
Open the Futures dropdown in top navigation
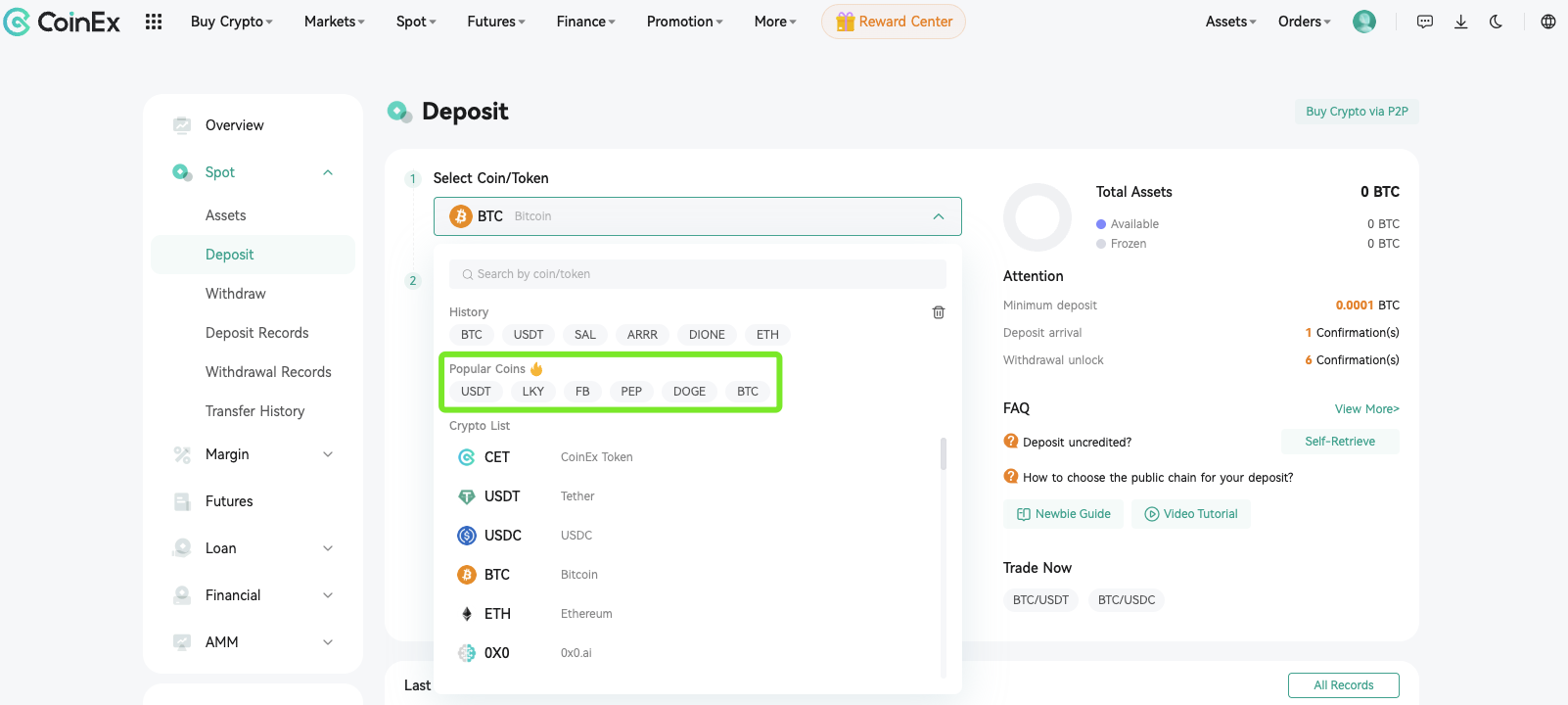pyautogui.click(x=496, y=22)
